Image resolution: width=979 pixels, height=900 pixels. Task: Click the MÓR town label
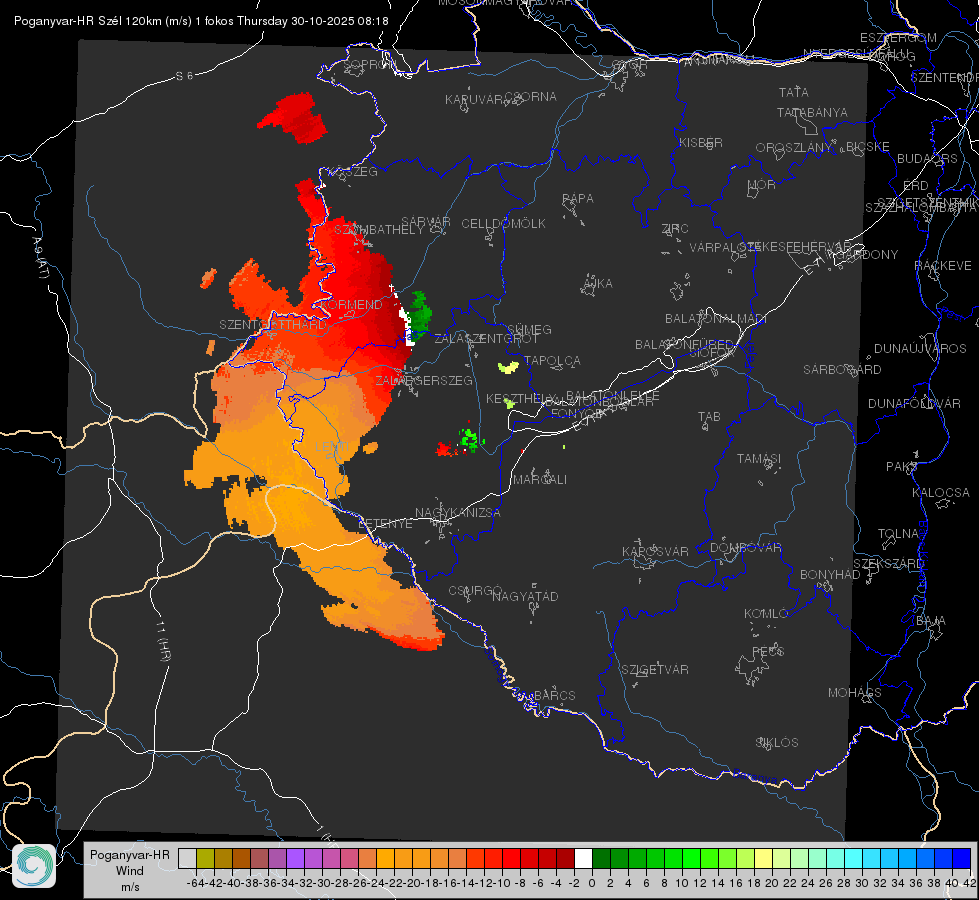click(762, 185)
